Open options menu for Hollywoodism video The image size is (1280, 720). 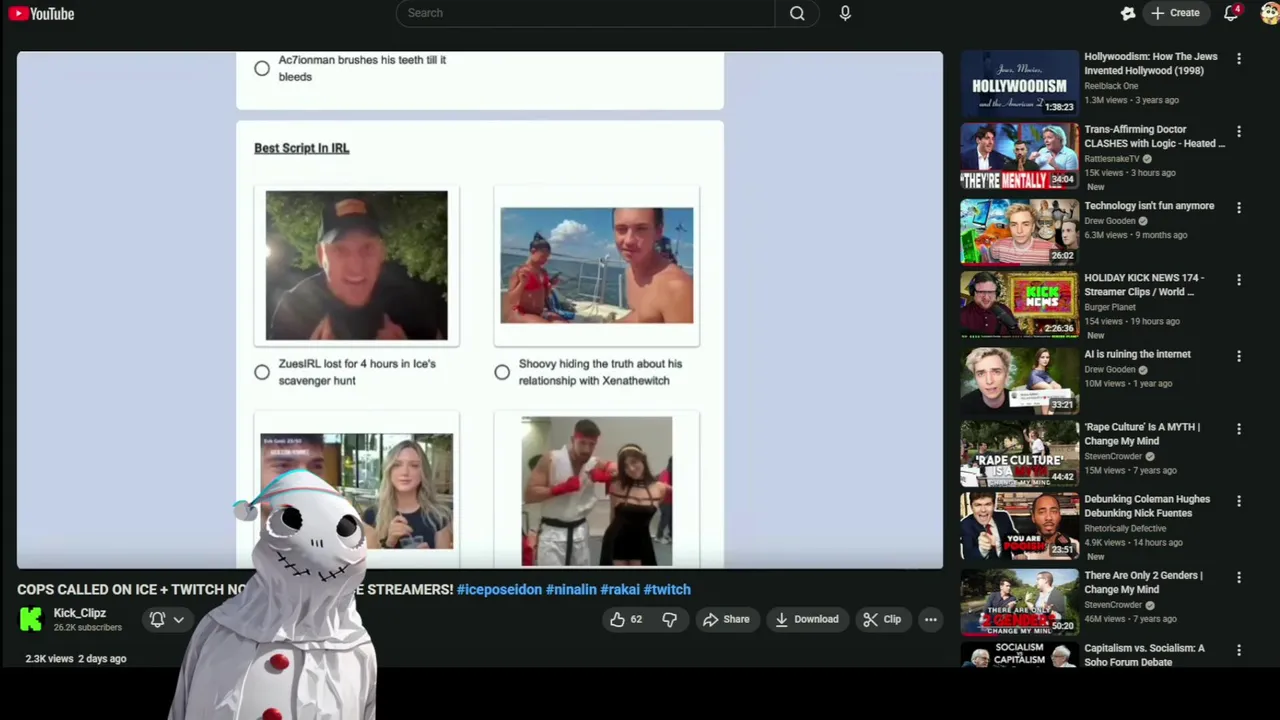[1239, 59]
